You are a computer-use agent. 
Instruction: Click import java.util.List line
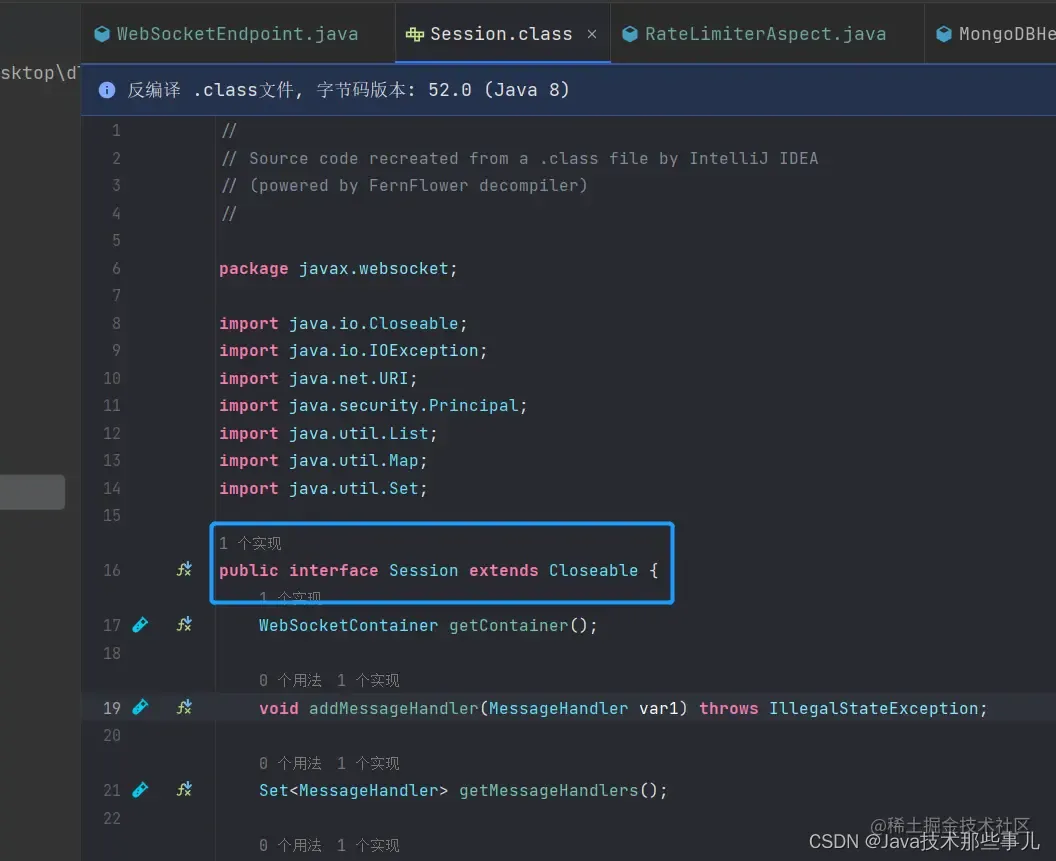(328, 433)
